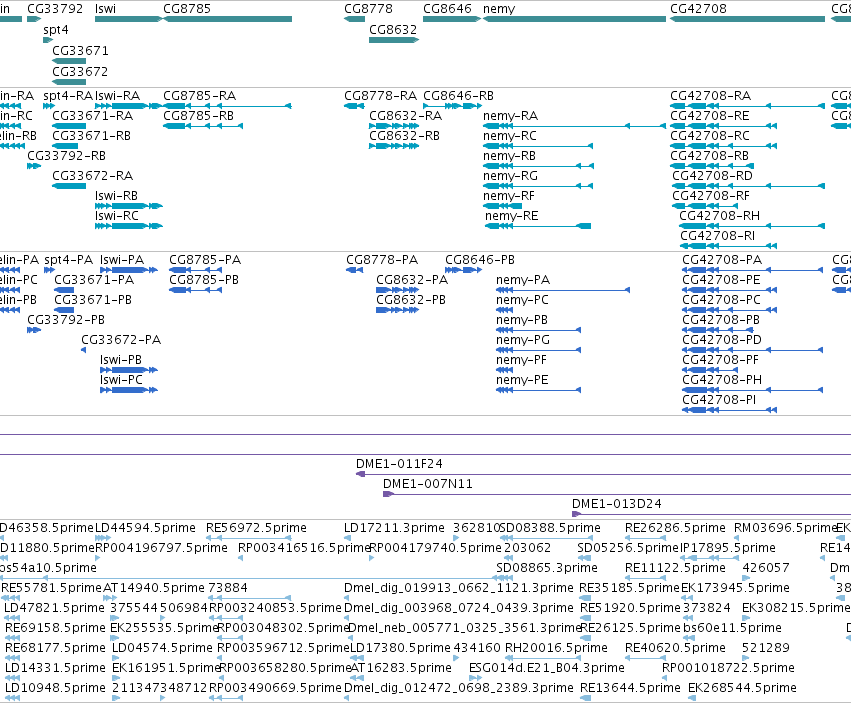The width and height of the screenshot is (851, 703).
Task: Click protein CG8778-PA
Action: tap(354, 270)
